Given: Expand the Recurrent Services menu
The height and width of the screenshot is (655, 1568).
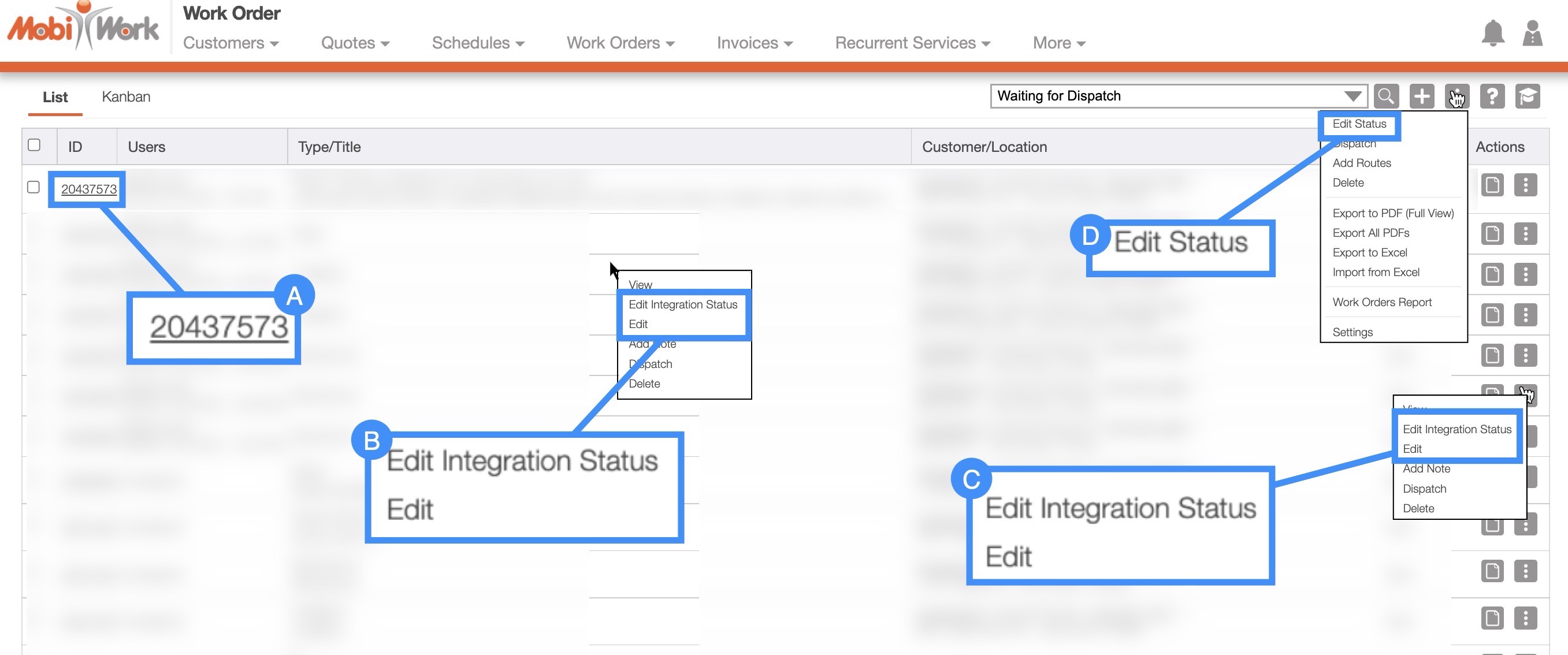Looking at the screenshot, I should click(912, 43).
